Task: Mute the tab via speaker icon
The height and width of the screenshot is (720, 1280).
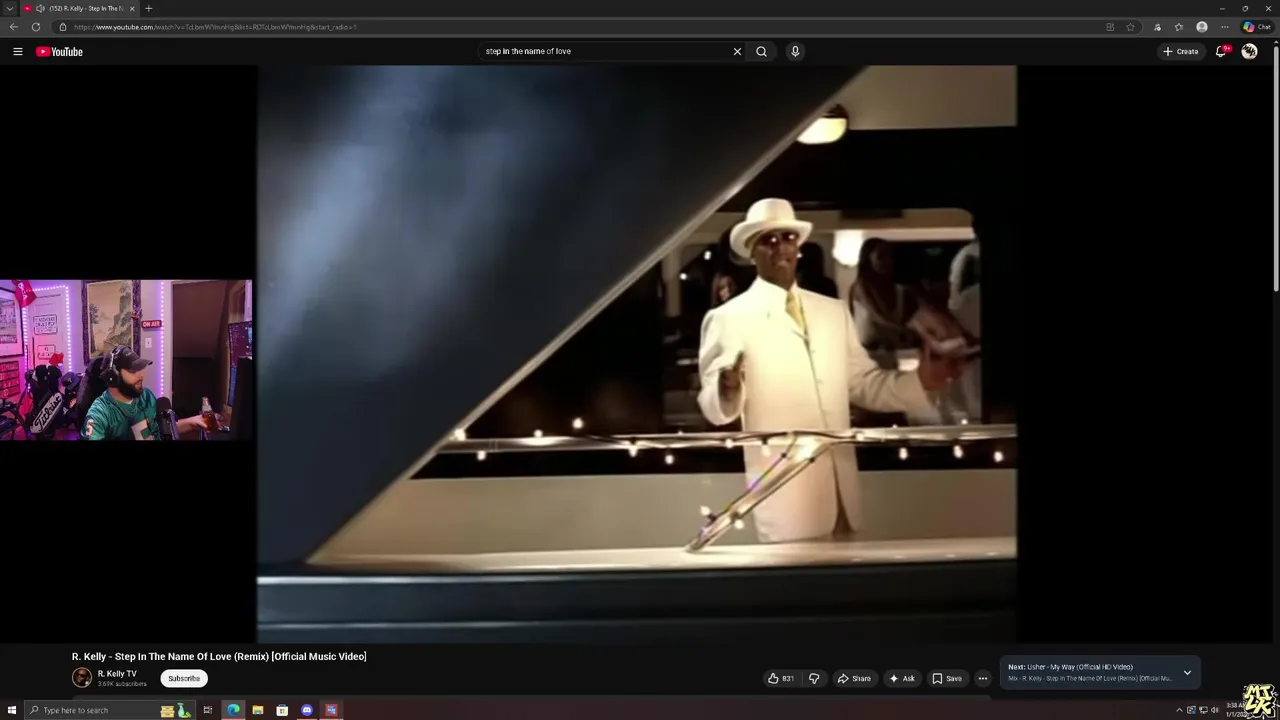Action: point(40,8)
